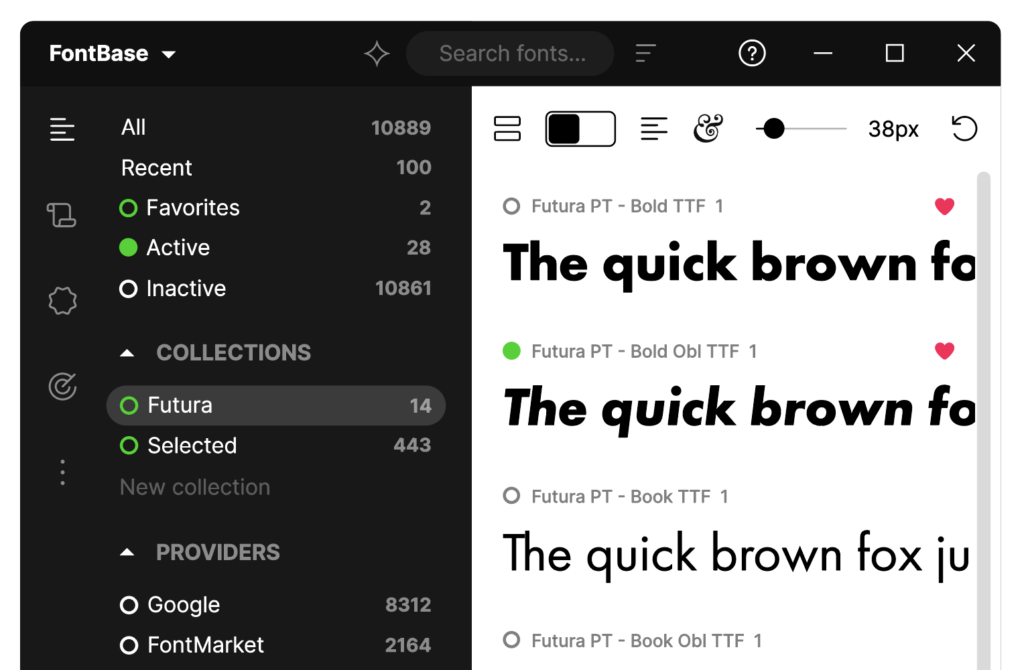Click the Book TTF quick brown fox preview
Viewport: 1024px width, 670px height.
(736, 554)
